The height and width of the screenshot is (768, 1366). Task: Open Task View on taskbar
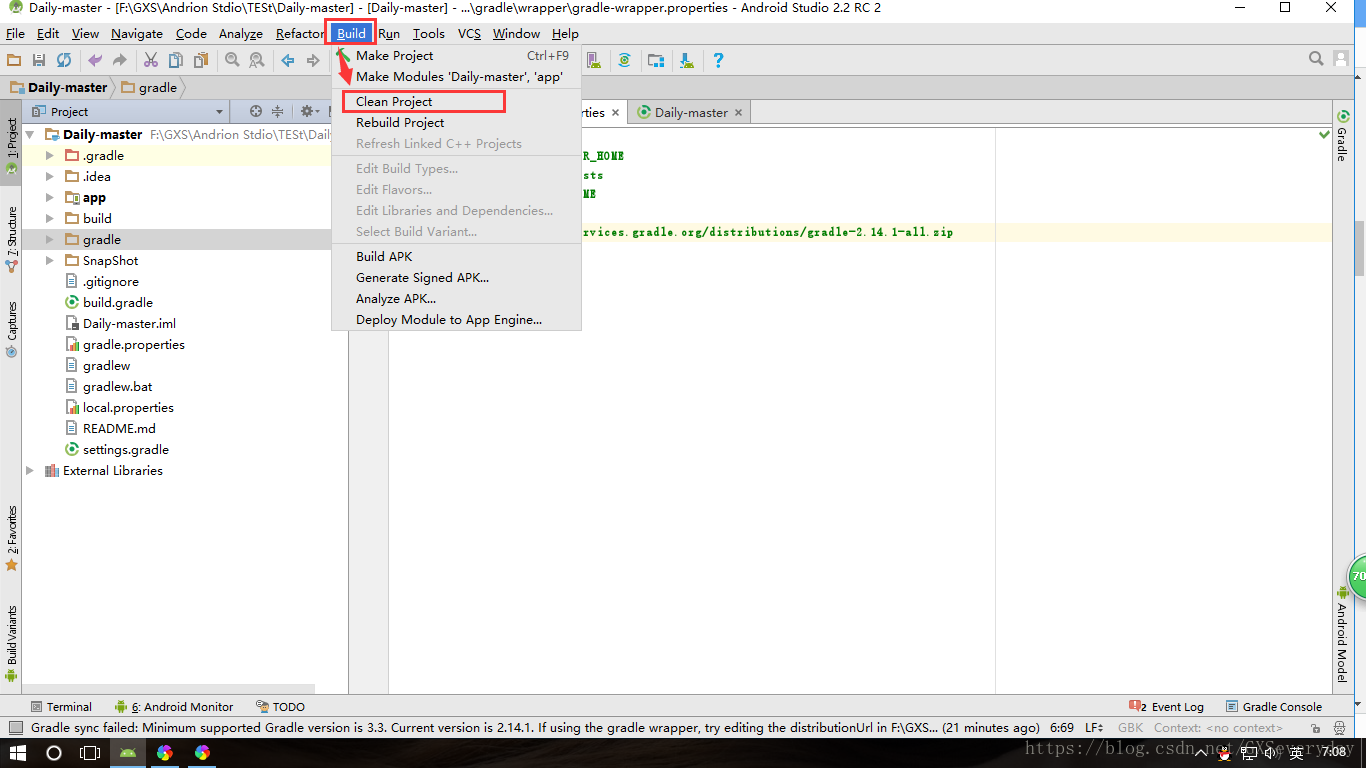click(91, 753)
